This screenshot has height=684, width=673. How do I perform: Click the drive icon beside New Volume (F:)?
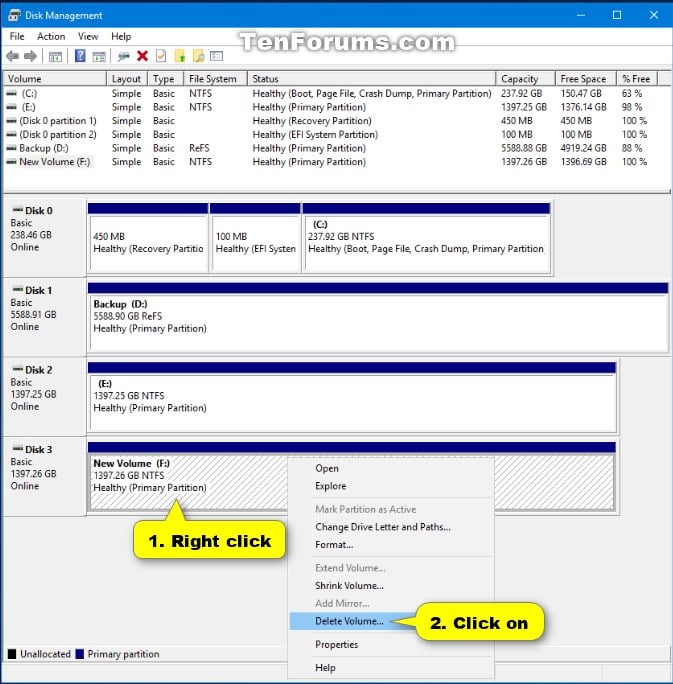[12, 161]
